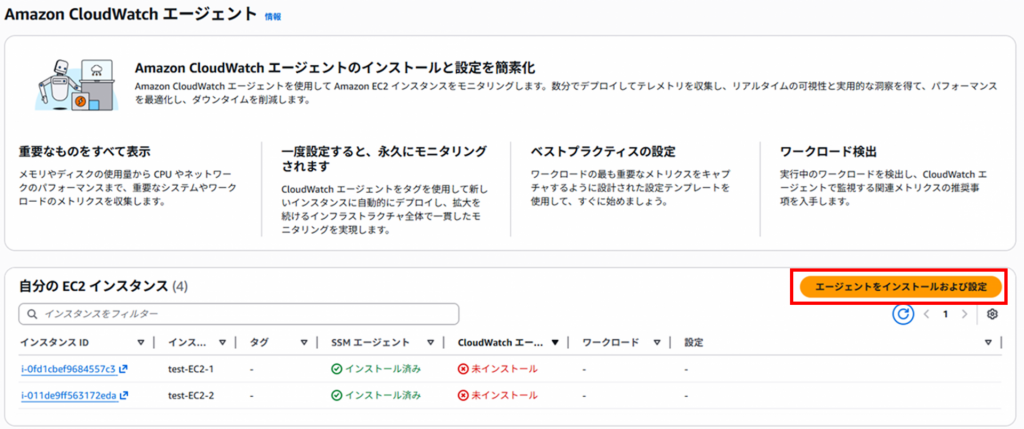The image size is (1024, 429).
Task: Click external link icon beside i-0fd1cbef9684557c3
Action: pos(124,368)
